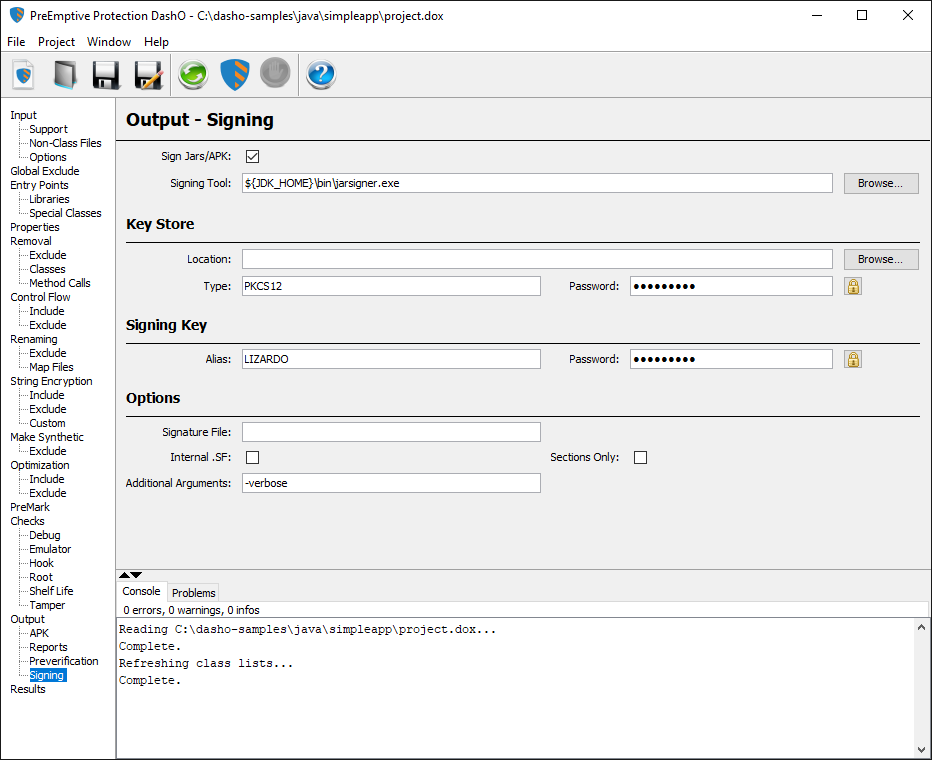Screen dimensions: 932x760
Task: Select Optimization tree item
Action: point(40,465)
